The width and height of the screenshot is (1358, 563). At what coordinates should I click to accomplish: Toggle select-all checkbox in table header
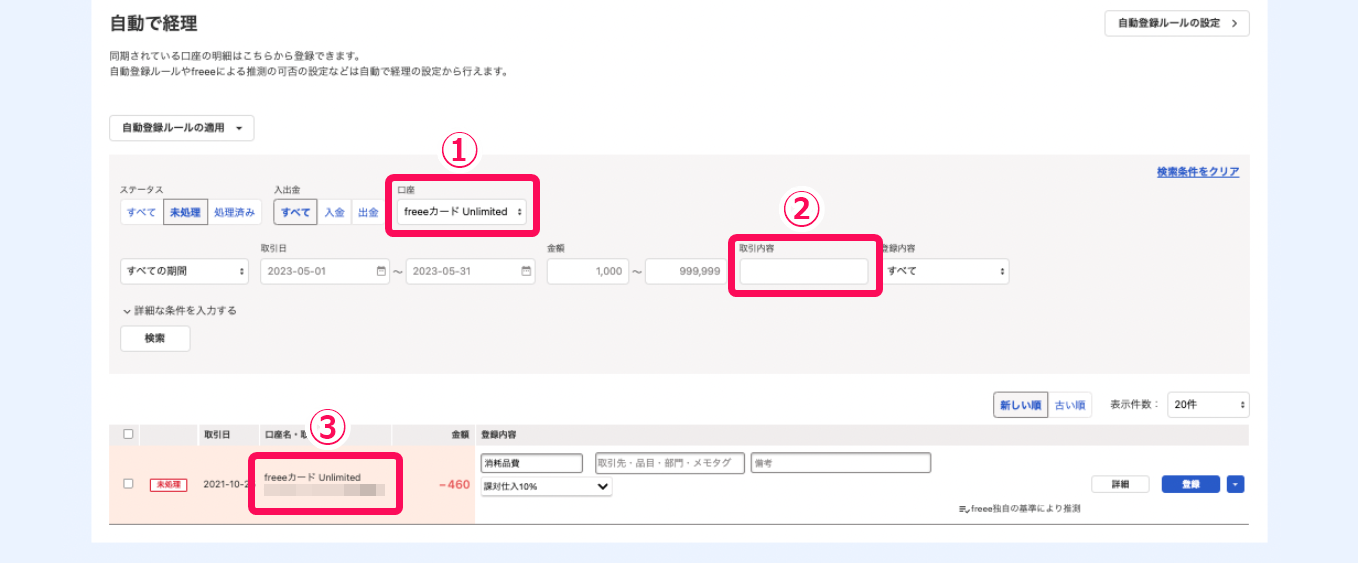point(128,434)
